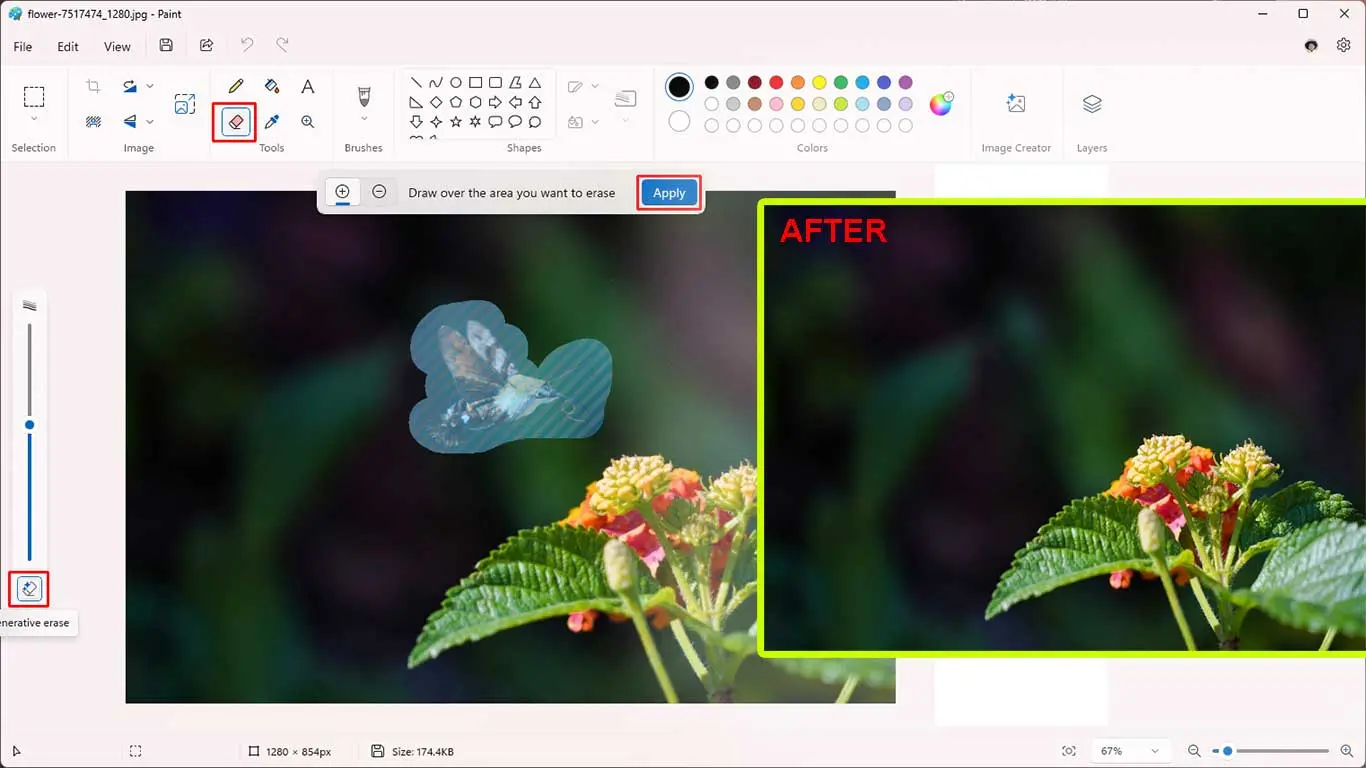Select the Color picker eyedropper tool
This screenshot has height=768, width=1366.
pyautogui.click(x=272, y=122)
